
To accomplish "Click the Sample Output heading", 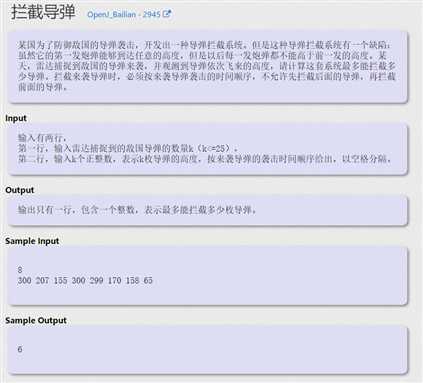I will (36, 320).
